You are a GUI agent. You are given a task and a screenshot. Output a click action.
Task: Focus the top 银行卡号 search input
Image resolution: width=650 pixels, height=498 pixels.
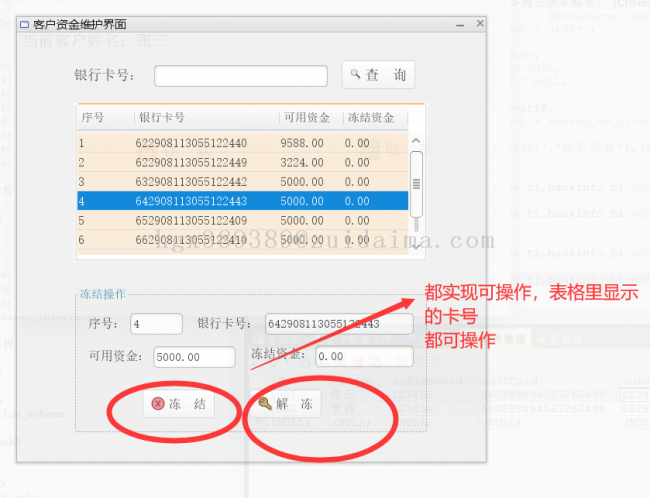(240, 76)
